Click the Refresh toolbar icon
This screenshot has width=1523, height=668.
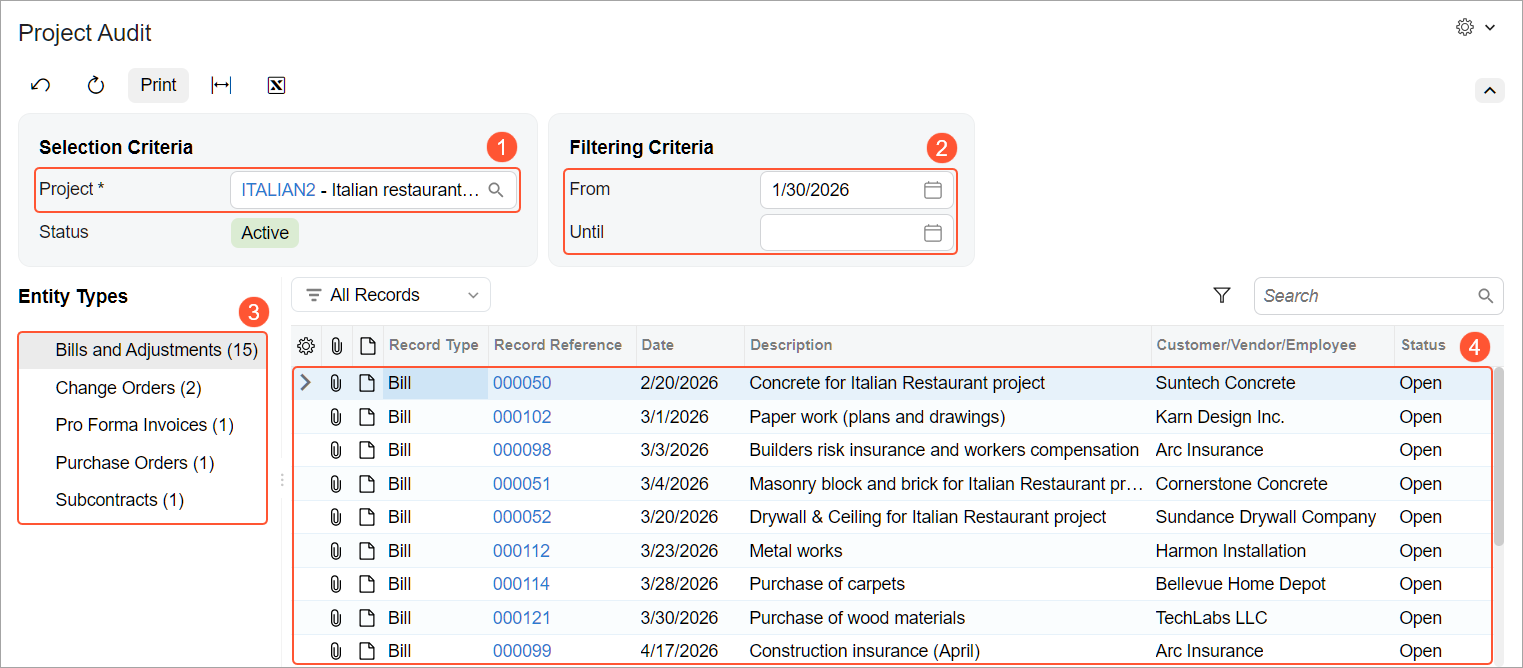click(x=96, y=85)
